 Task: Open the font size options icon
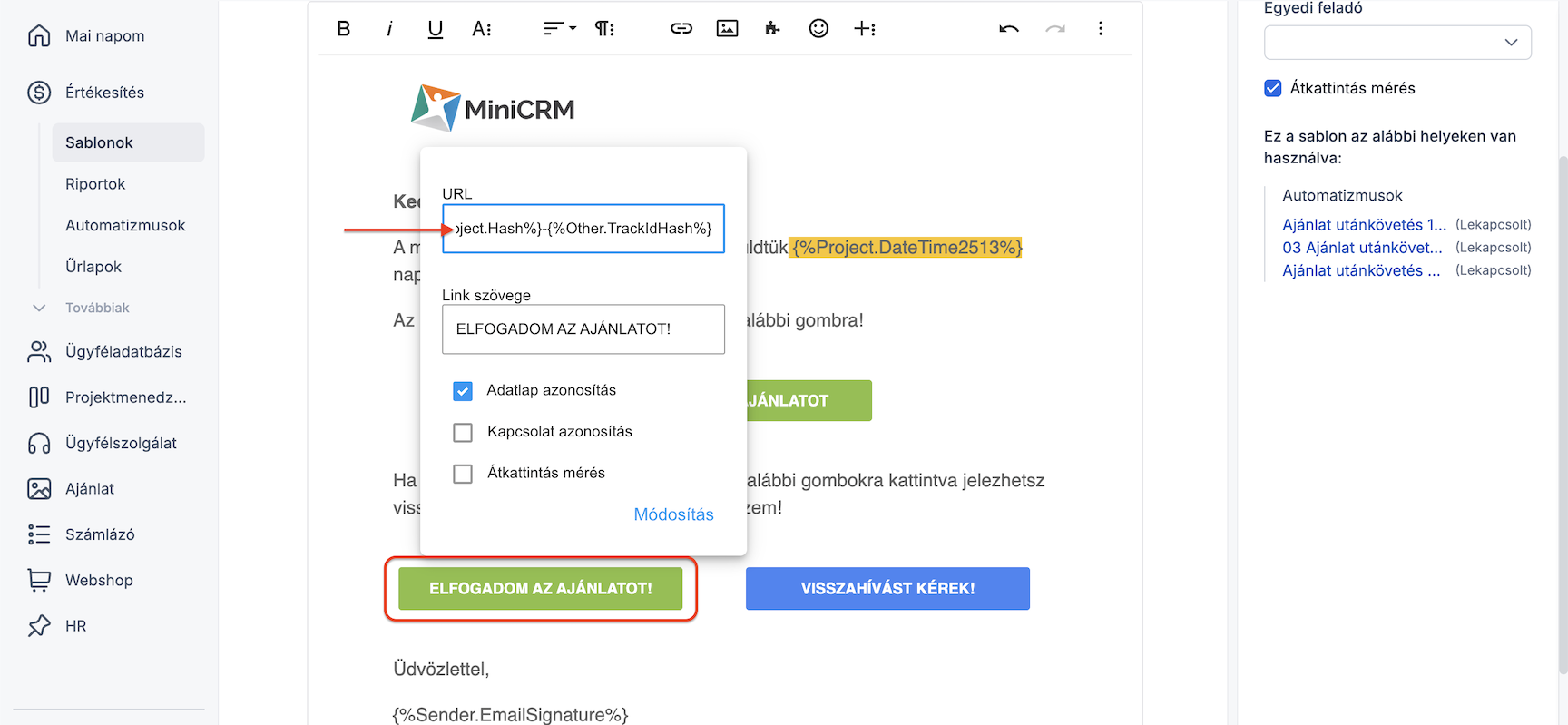point(482,29)
